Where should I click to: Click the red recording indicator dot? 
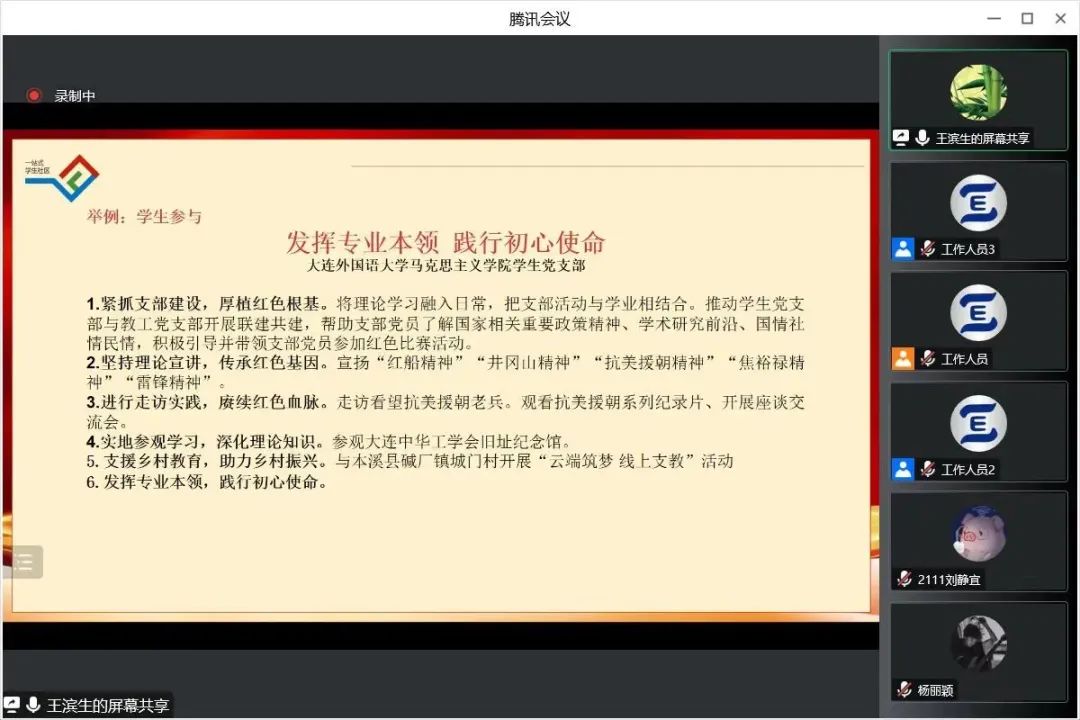34,95
